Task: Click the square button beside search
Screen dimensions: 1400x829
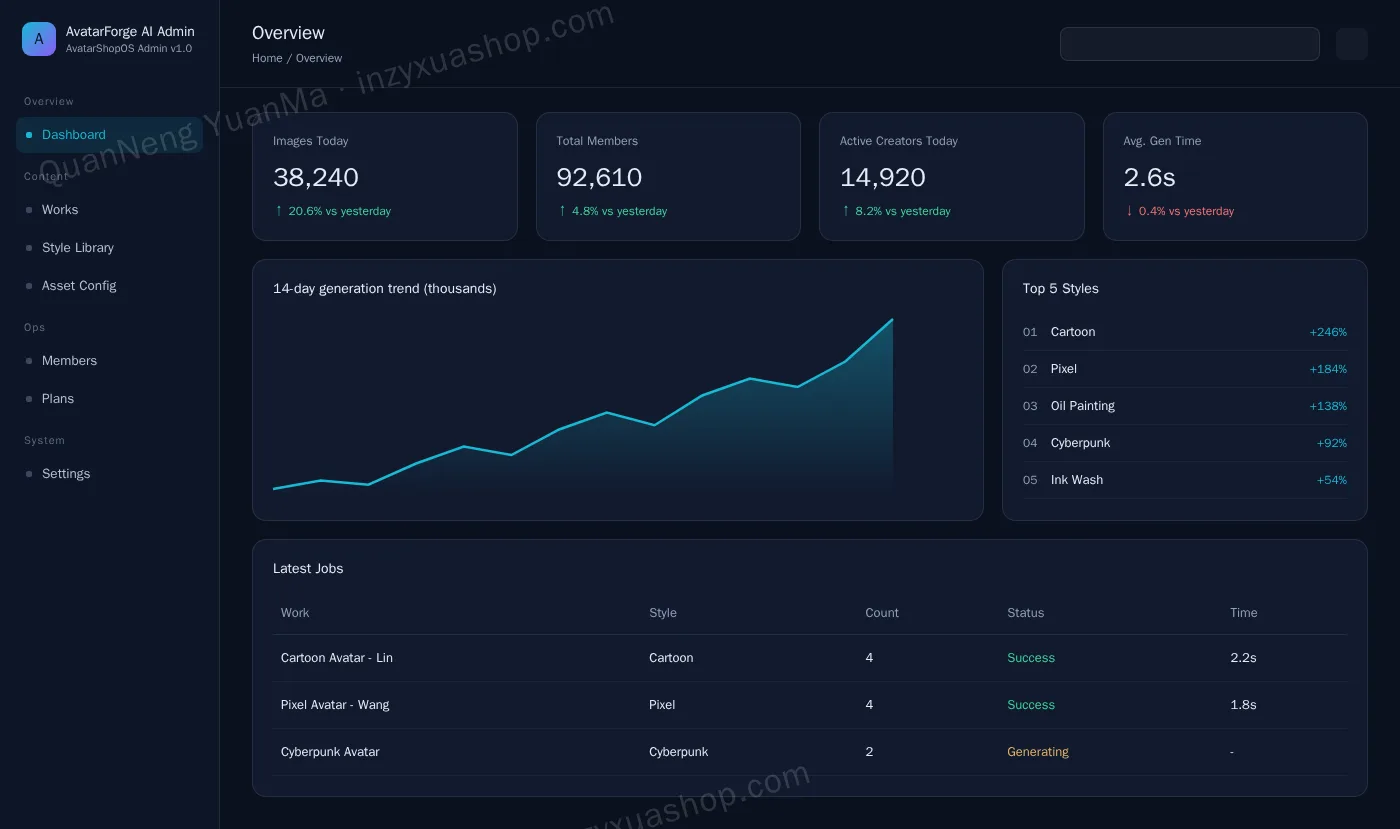Action: pyautogui.click(x=1352, y=44)
